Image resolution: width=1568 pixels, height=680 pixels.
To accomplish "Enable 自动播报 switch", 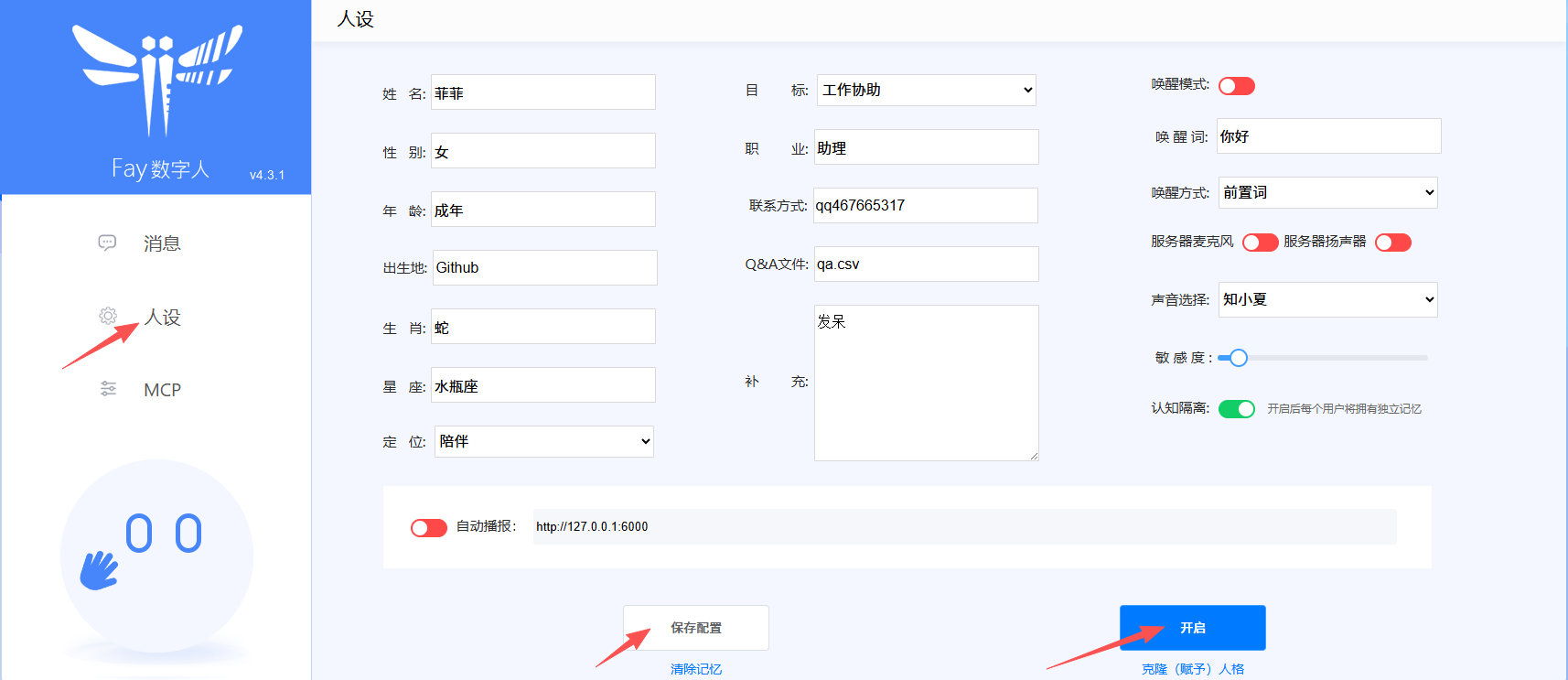I will (429, 528).
